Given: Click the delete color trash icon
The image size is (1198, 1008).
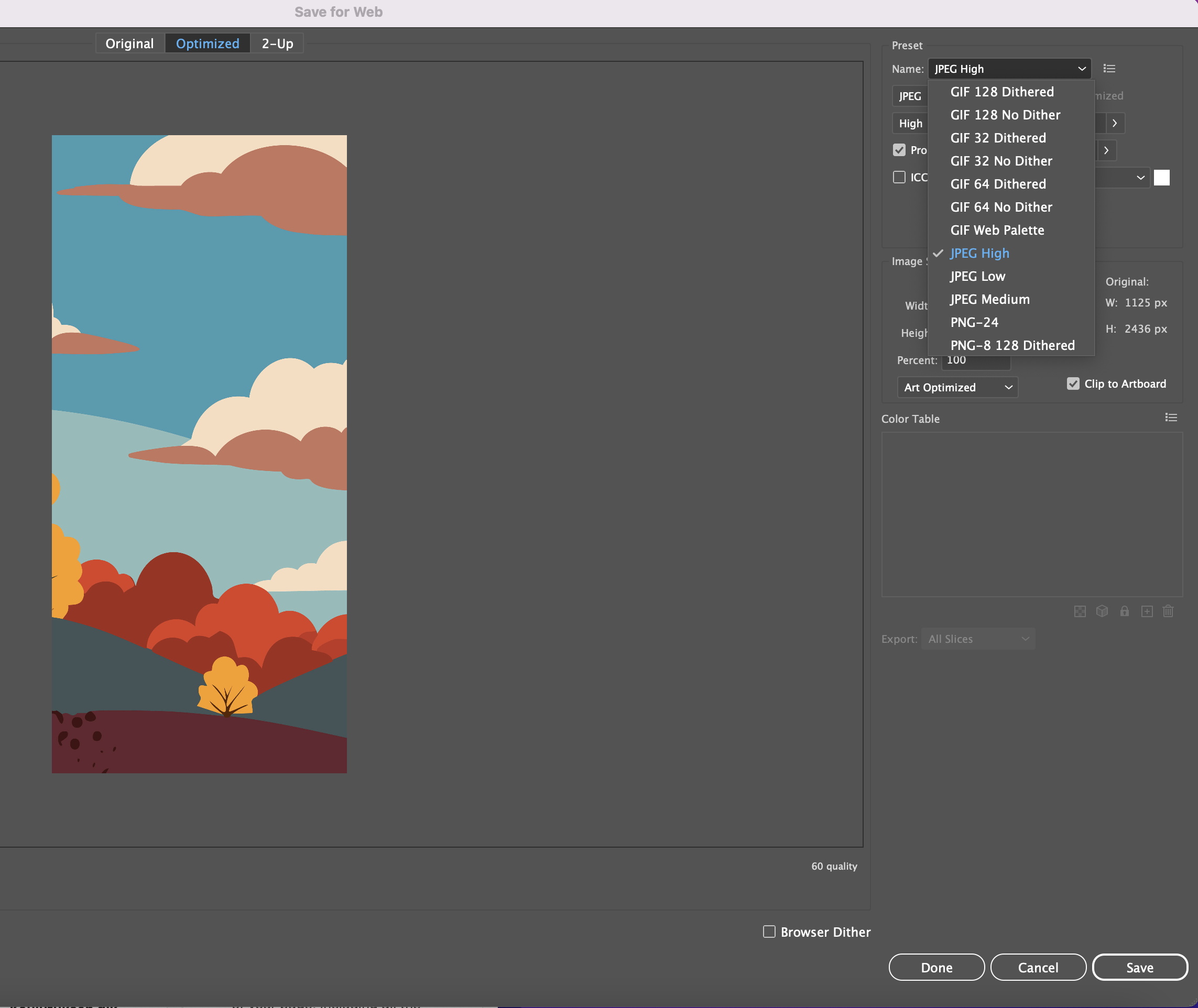Looking at the screenshot, I should [x=1168, y=611].
